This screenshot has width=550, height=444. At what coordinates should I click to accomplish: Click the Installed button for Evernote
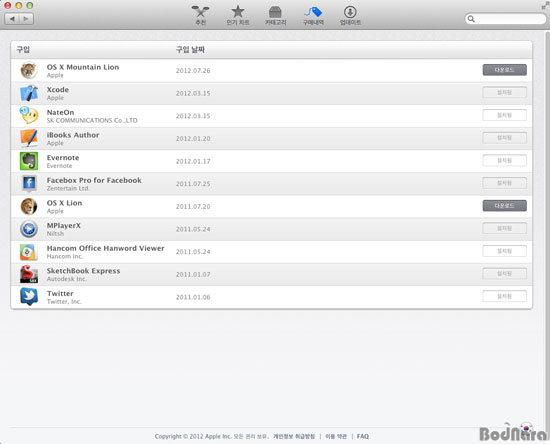point(504,160)
